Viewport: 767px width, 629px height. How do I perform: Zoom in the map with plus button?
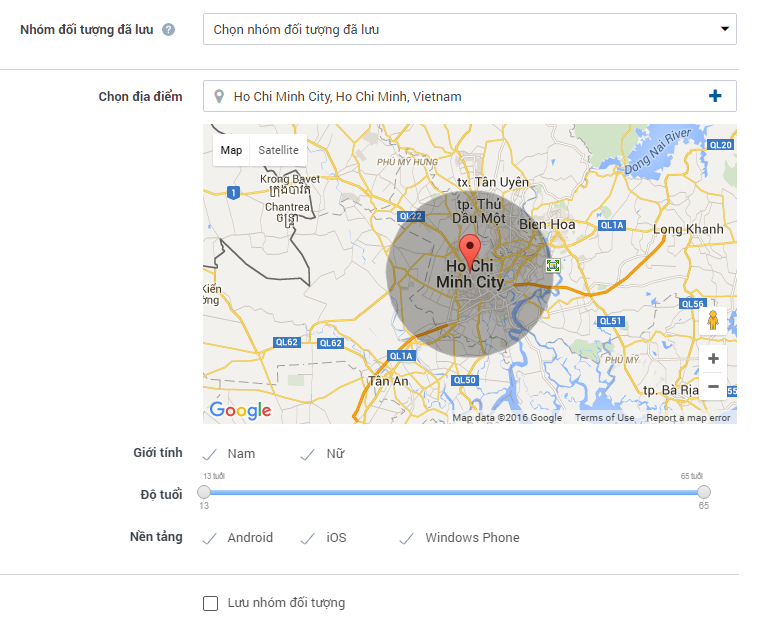click(x=713, y=359)
